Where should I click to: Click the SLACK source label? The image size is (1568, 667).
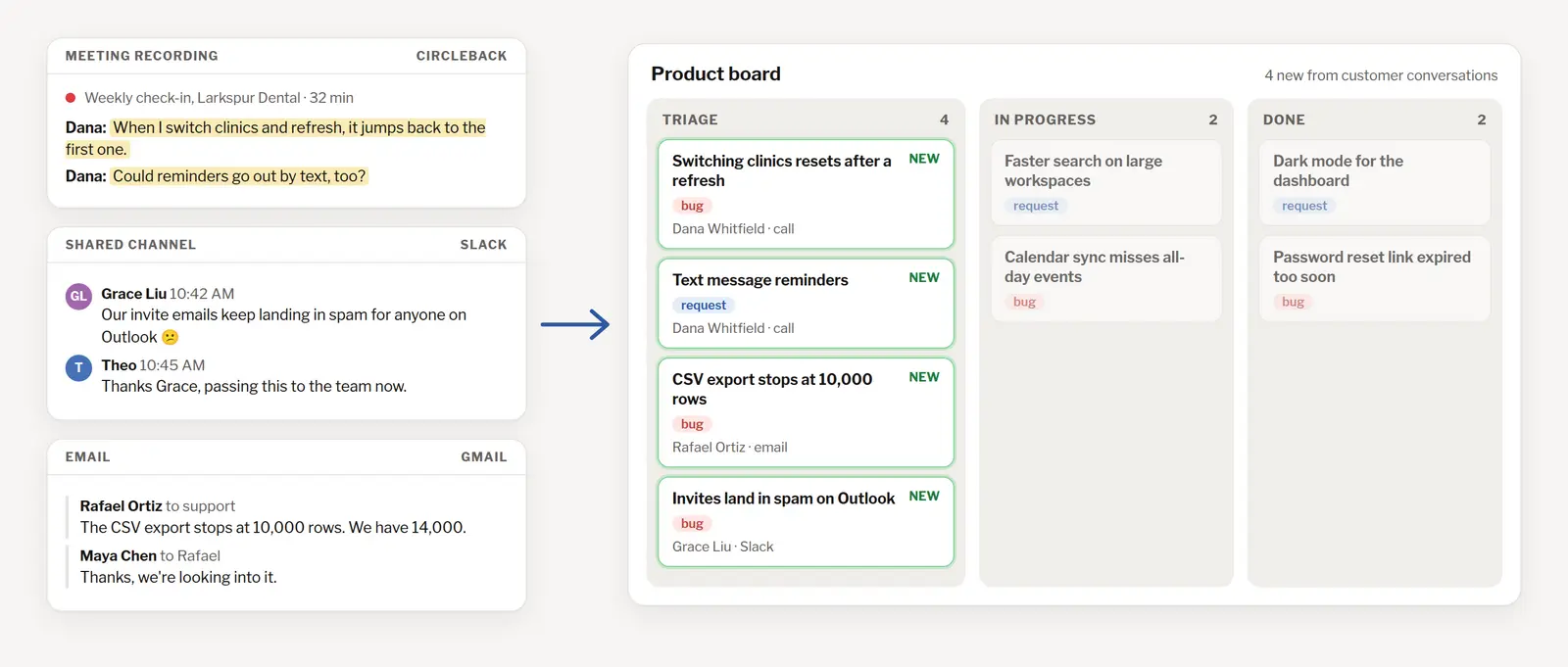[484, 245]
